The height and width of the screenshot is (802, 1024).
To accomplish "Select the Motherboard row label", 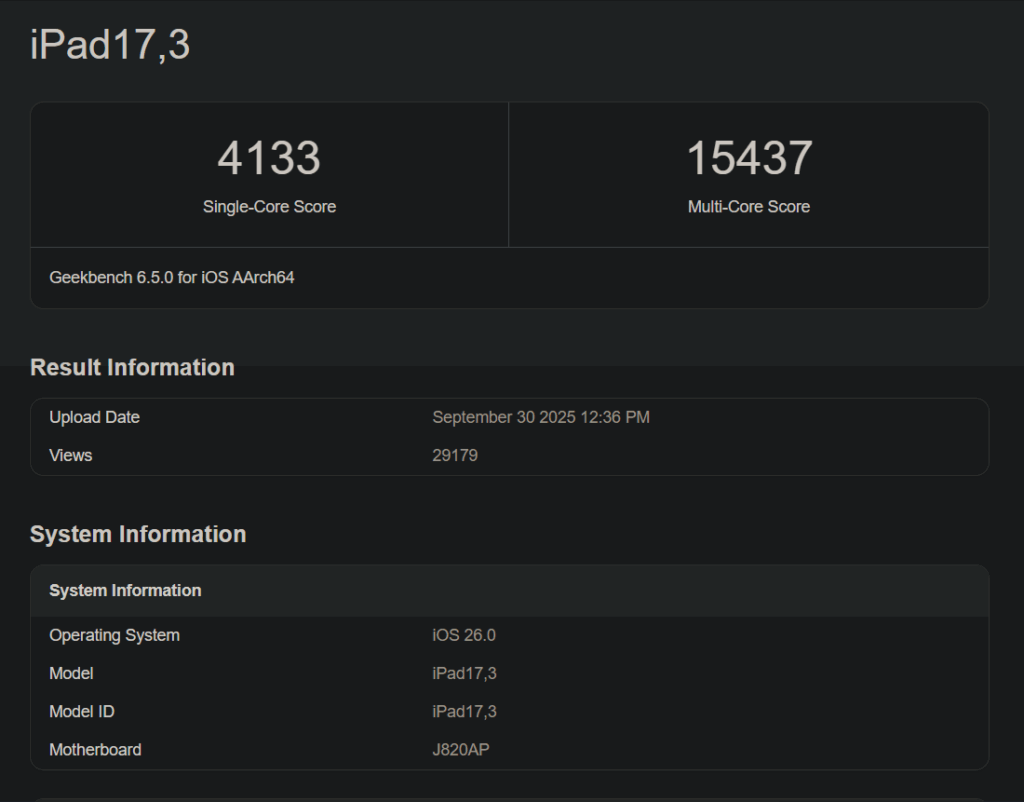I will tap(95, 749).
